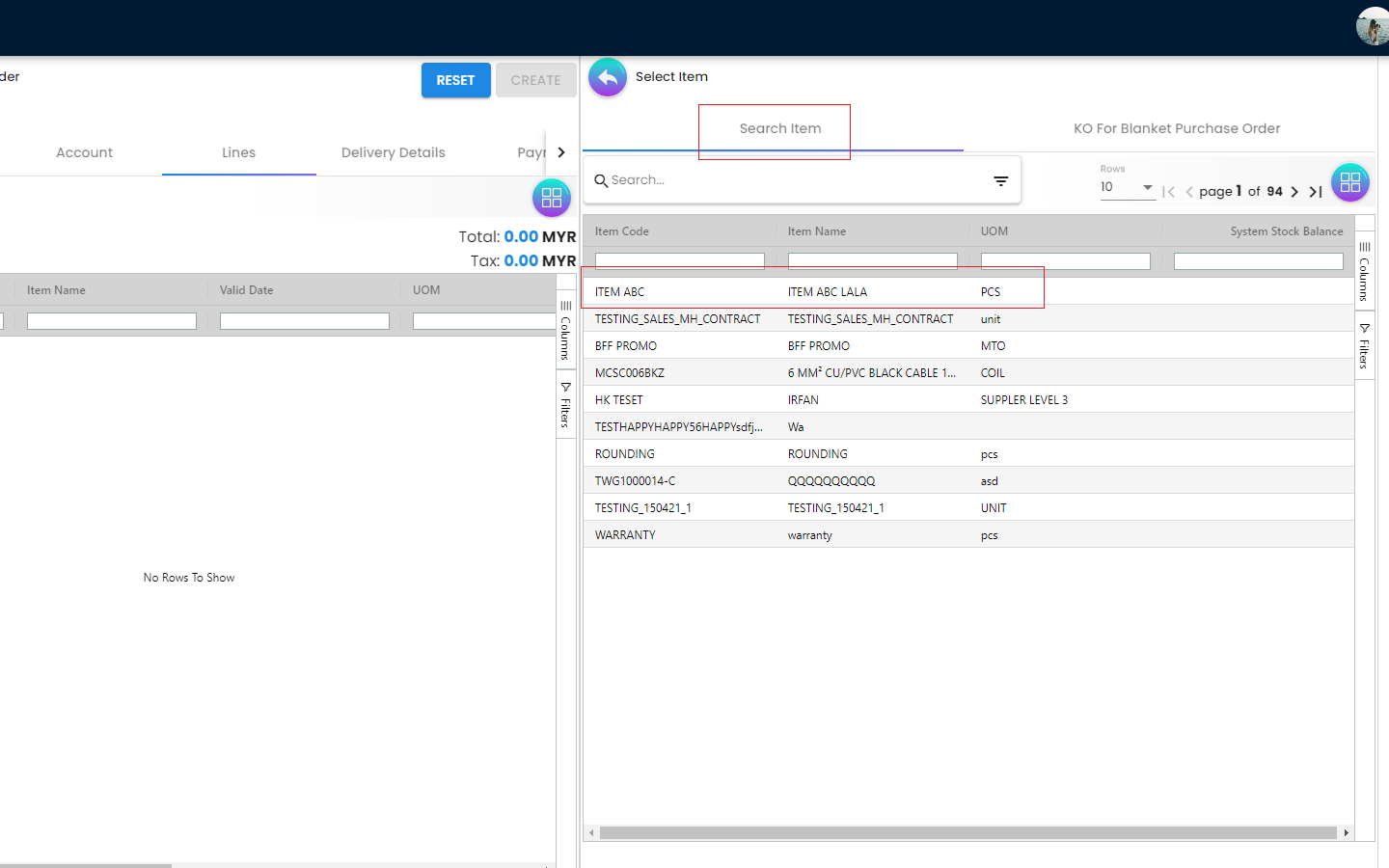1389x868 pixels.
Task: Click the horizontal scrollbar under item grid
Action: pyautogui.click(x=967, y=832)
